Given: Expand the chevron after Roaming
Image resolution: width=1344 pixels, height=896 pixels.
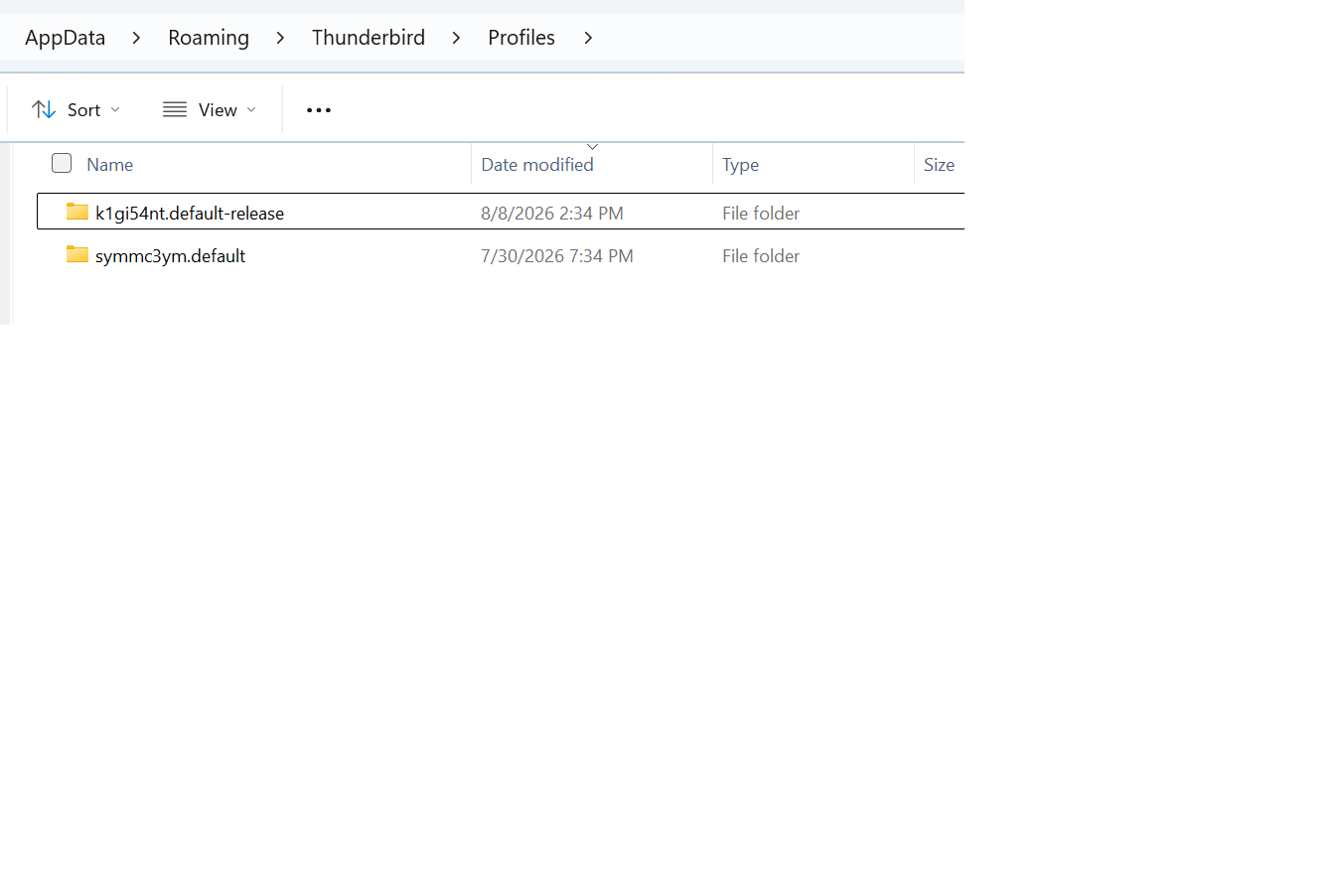Looking at the screenshot, I should click(x=280, y=38).
